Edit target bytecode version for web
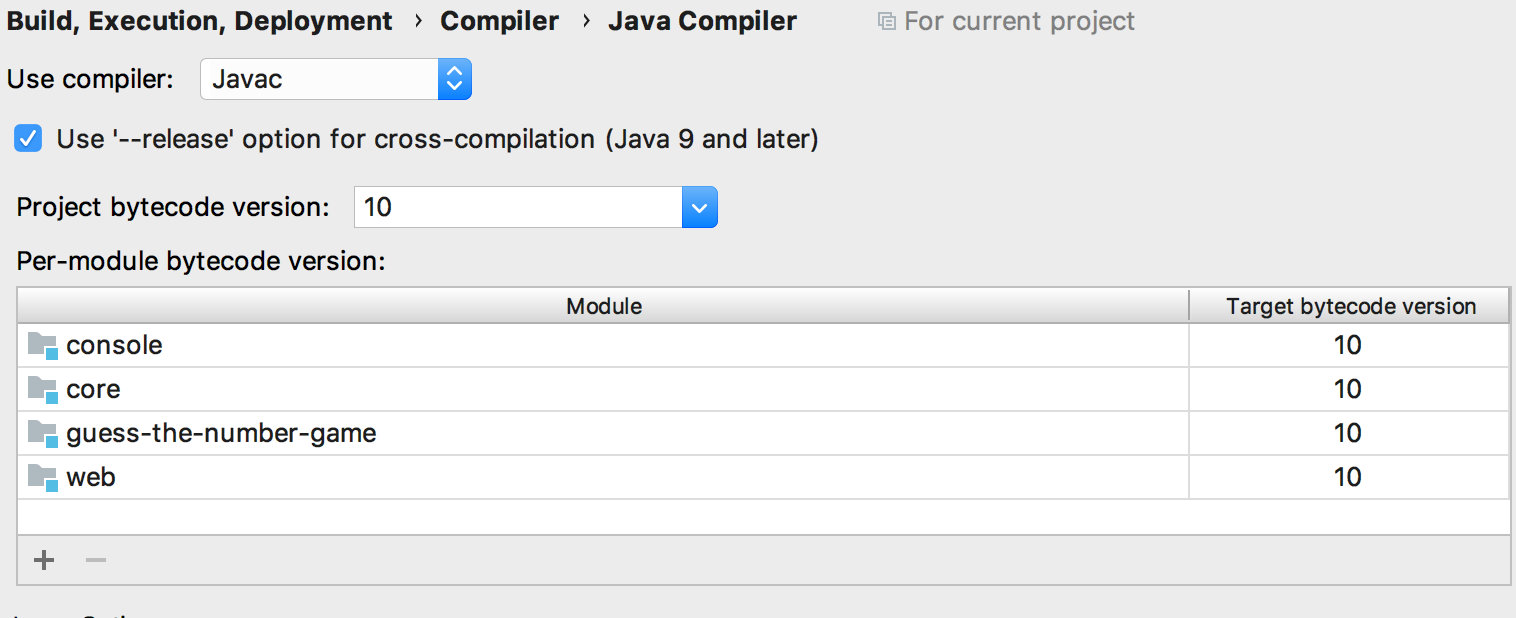Image resolution: width=1516 pixels, height=618 pixels. point(1347,478)
